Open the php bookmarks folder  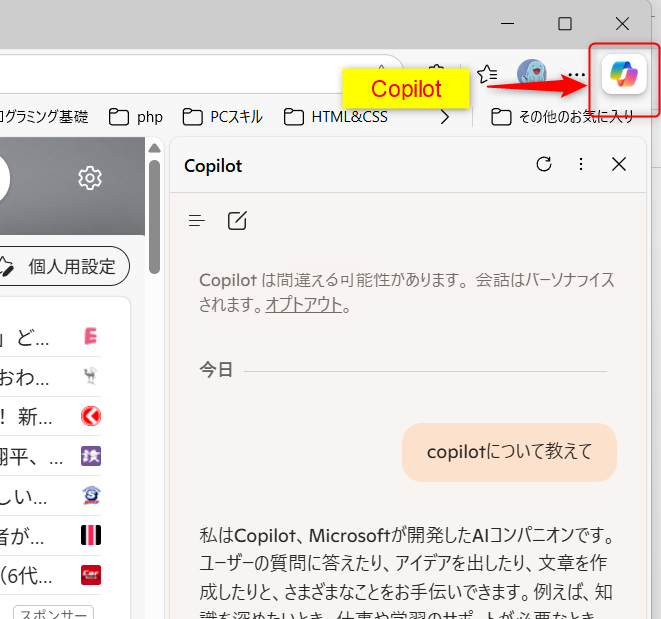tap(136, 117)
